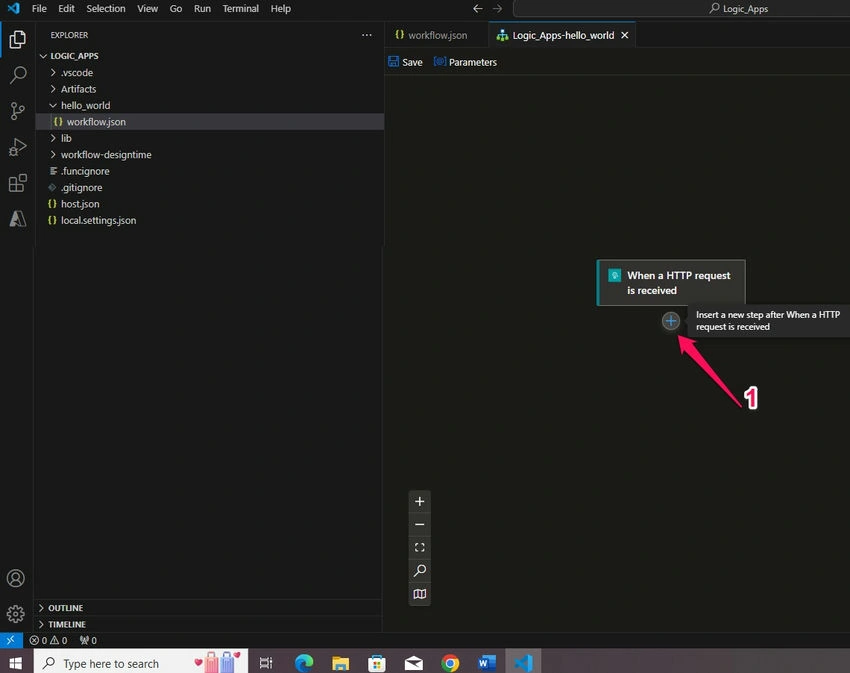Image resolution: width=850 pixels, height=673 pixels.
Task: Open the Windows Start menu
Action: click(x=16, y=663)
